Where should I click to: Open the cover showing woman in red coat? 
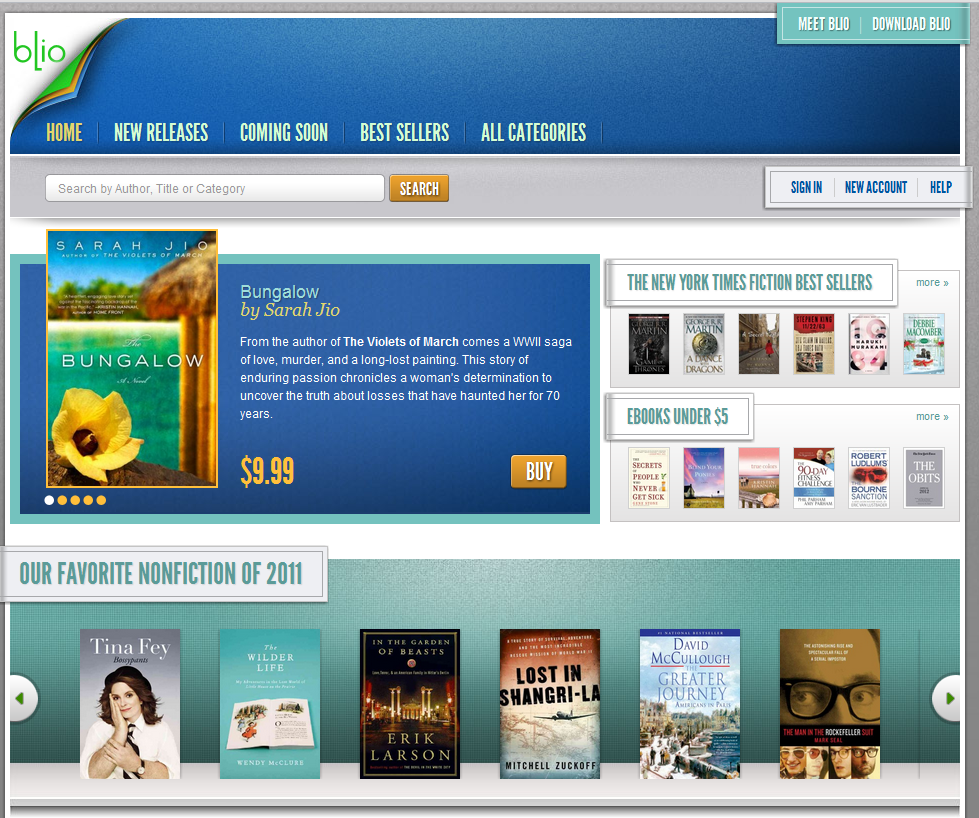(759, 344)
